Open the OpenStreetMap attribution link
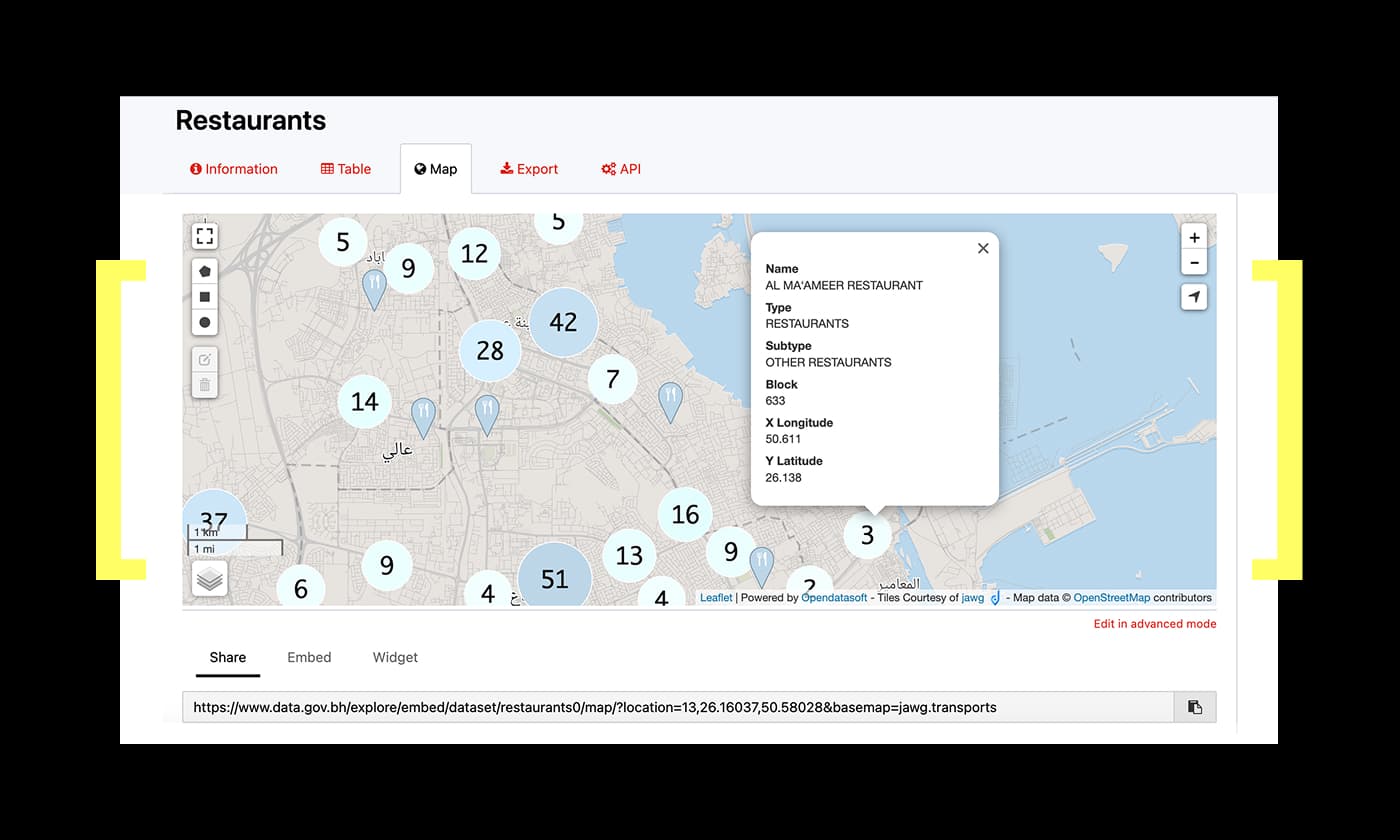 (1111, 598)
